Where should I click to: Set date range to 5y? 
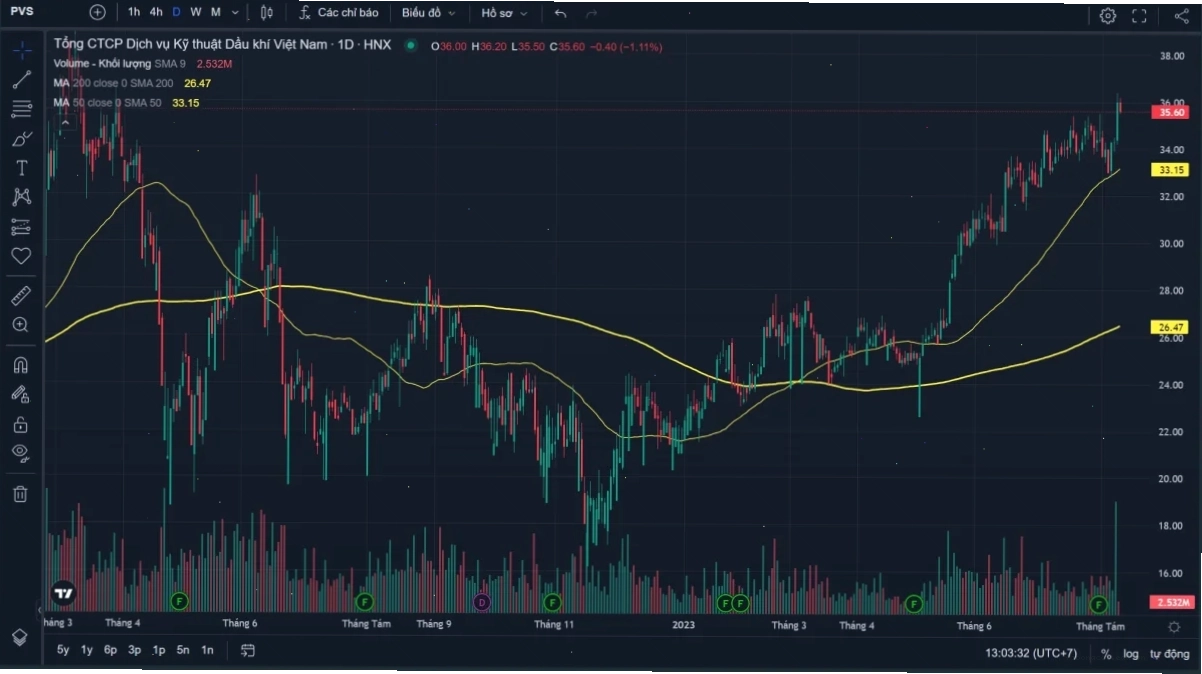pyautogui.click(x=63, y=650)
